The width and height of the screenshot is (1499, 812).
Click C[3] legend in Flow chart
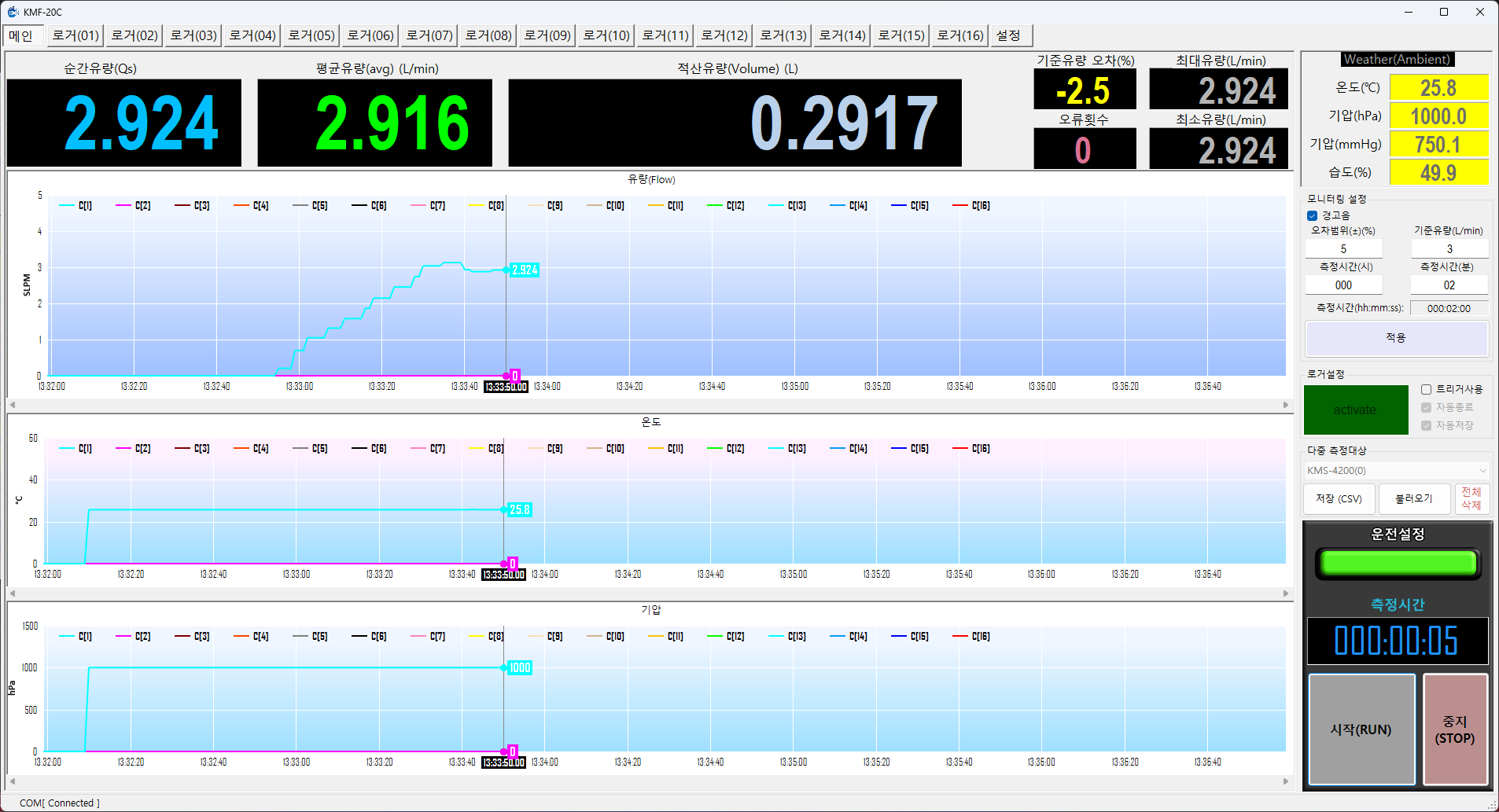[192, 206]
